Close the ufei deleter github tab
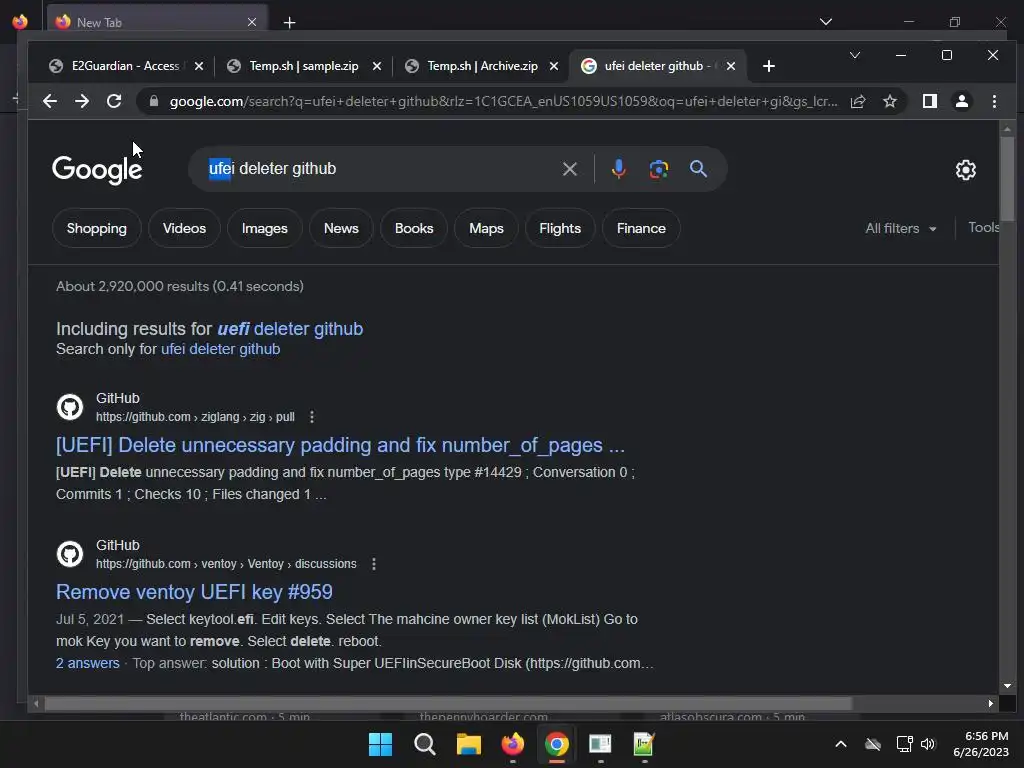 pyautogui.click(x=731, y=66)
